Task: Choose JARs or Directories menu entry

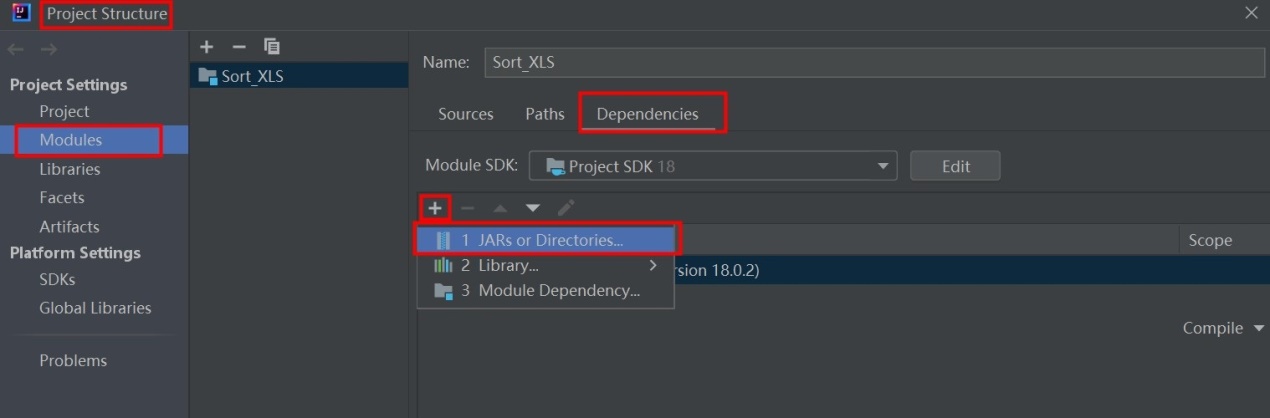Action: (542, 240)
